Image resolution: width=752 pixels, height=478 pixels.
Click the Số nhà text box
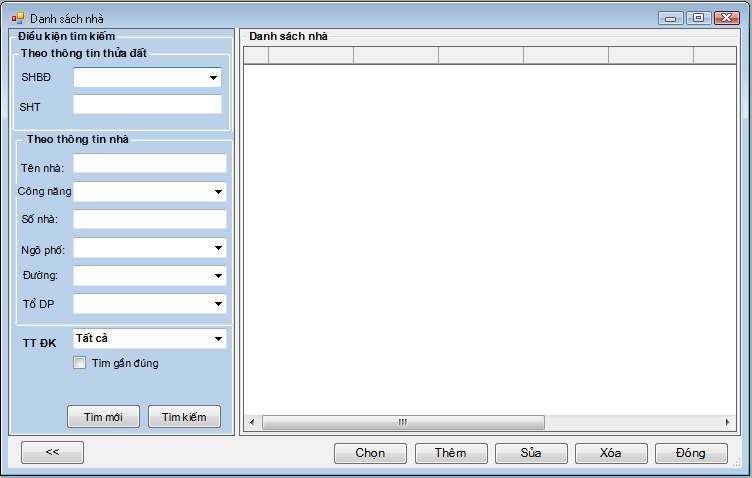(150, 219)
